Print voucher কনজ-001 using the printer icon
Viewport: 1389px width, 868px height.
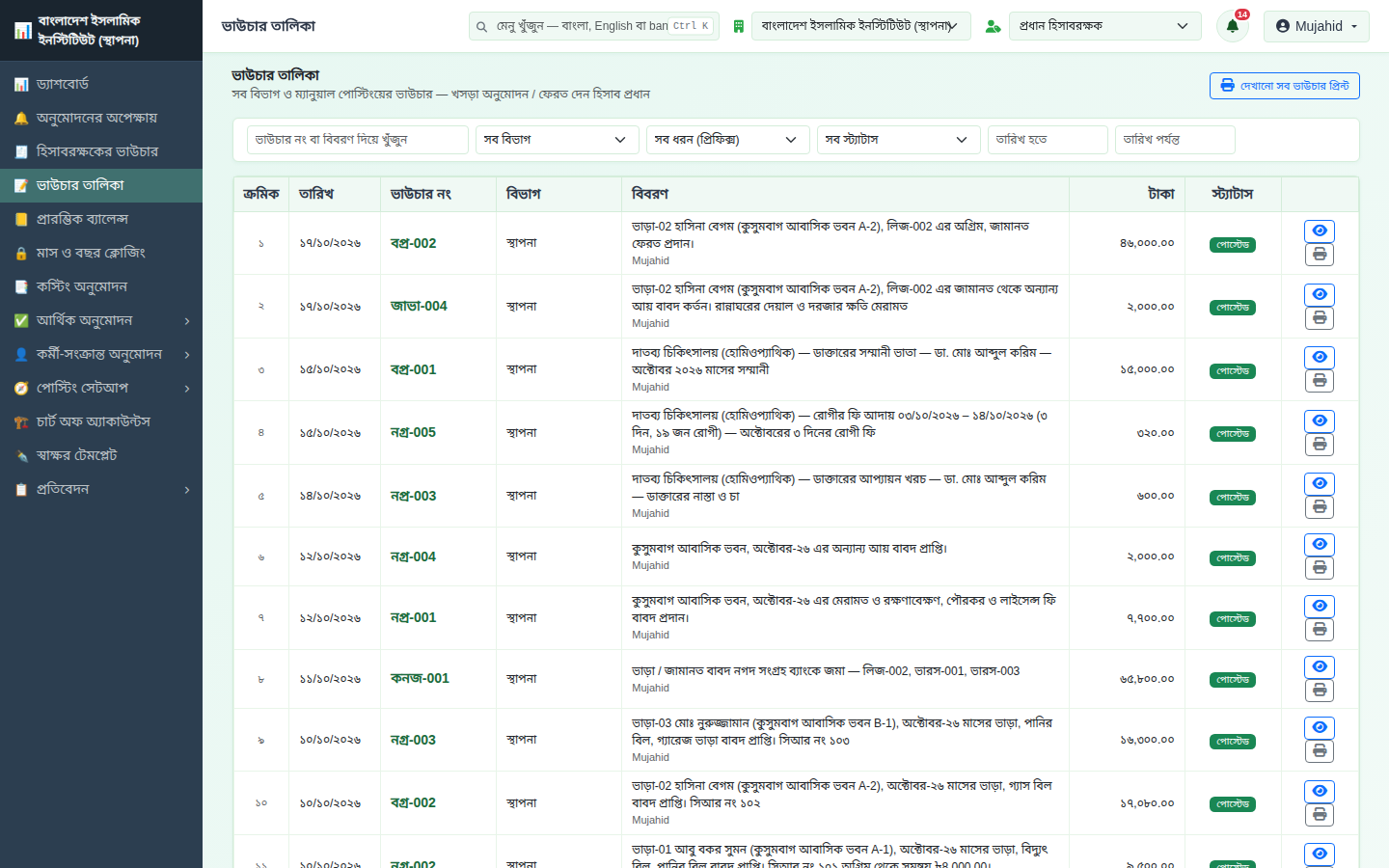click(1320, 690)
